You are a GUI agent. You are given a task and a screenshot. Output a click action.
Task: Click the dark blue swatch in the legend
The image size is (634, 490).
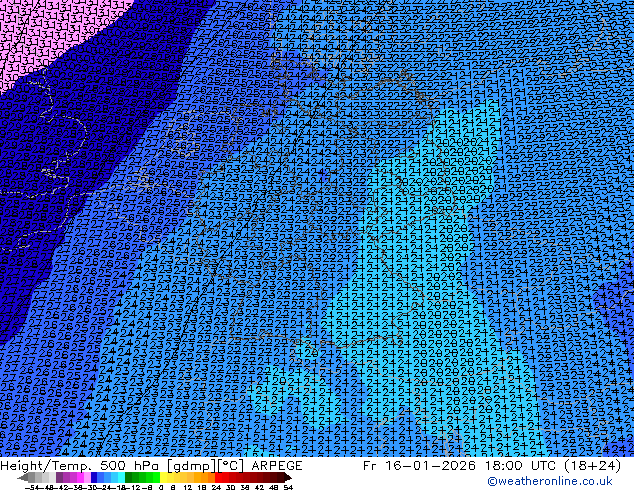point(94,477)
